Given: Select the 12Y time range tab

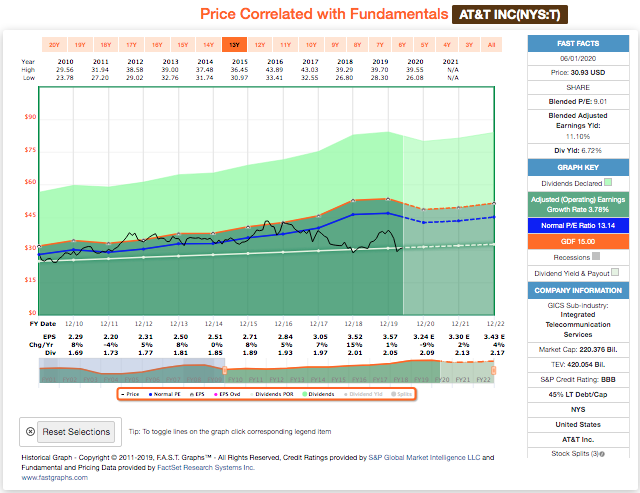Looking at the screenshot, I should coord(260,45).
